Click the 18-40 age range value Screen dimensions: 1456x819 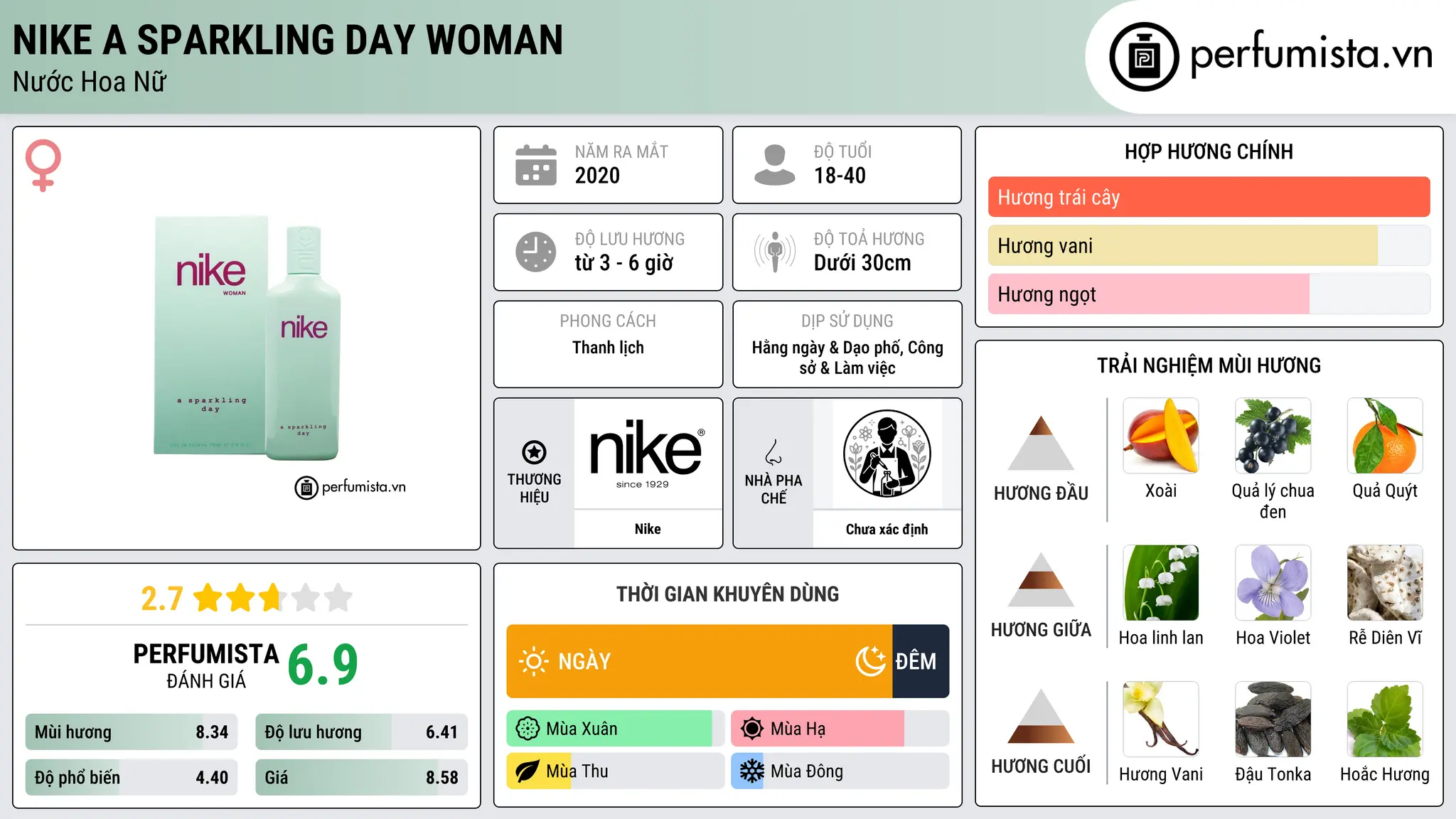pyautogui.click(x=840, y=176)
